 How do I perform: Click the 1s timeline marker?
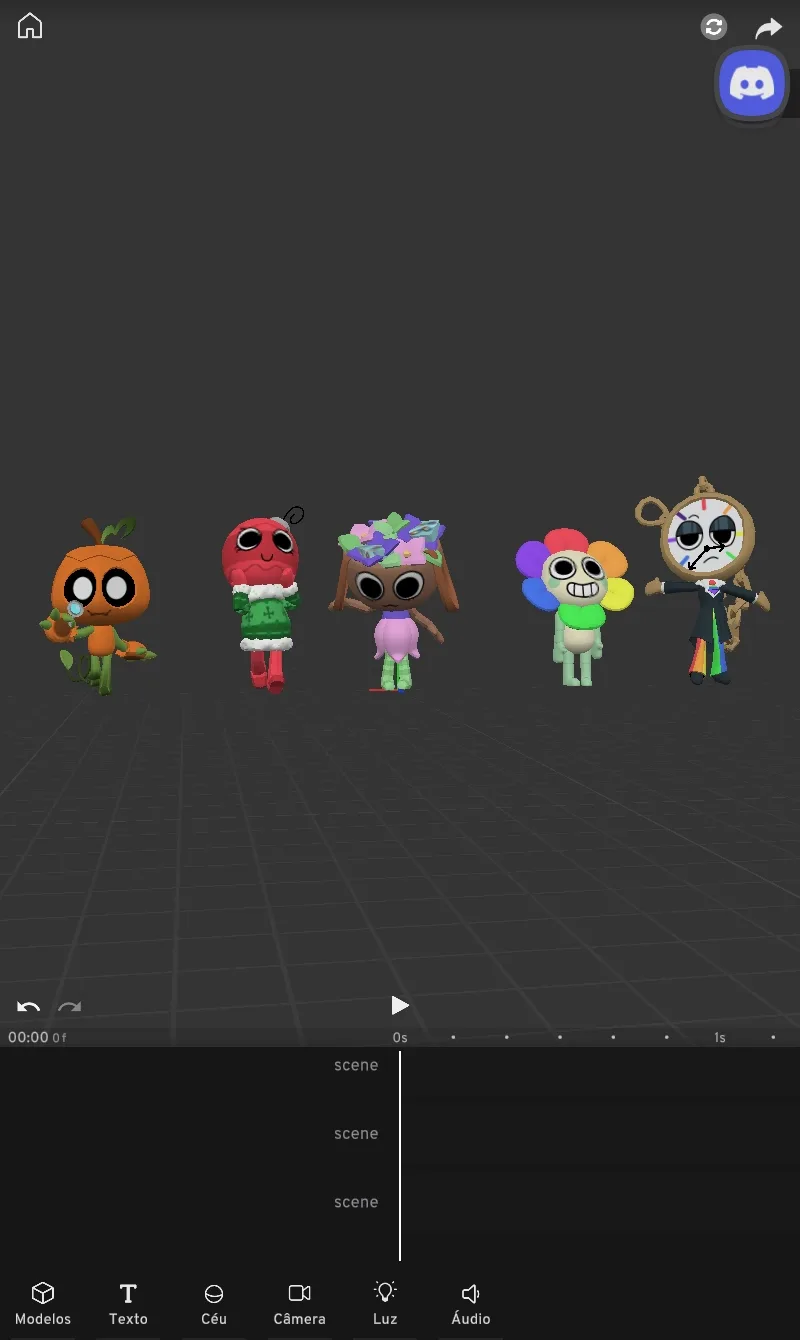click(720, 1038)
